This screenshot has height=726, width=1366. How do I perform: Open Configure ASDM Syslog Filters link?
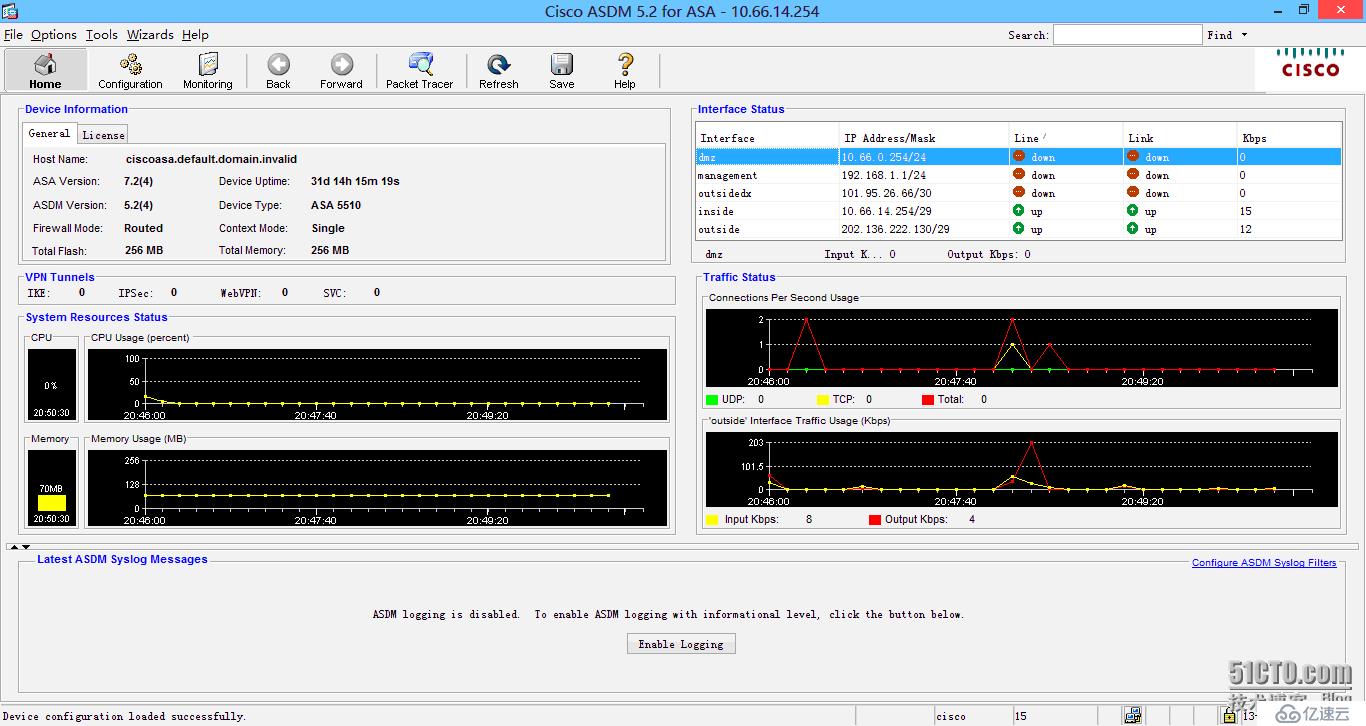pyautogui.click(x=1264, y=562)
